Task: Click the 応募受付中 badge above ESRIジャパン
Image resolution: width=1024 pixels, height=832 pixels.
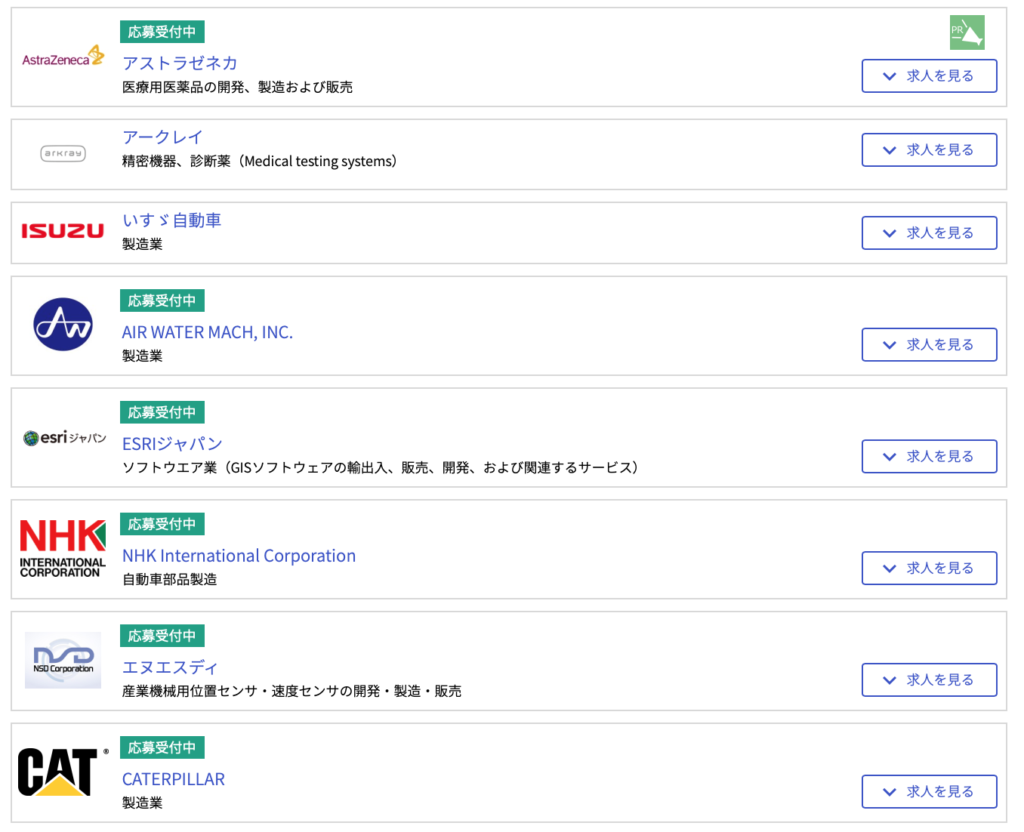Action: [x=162, y=412]
